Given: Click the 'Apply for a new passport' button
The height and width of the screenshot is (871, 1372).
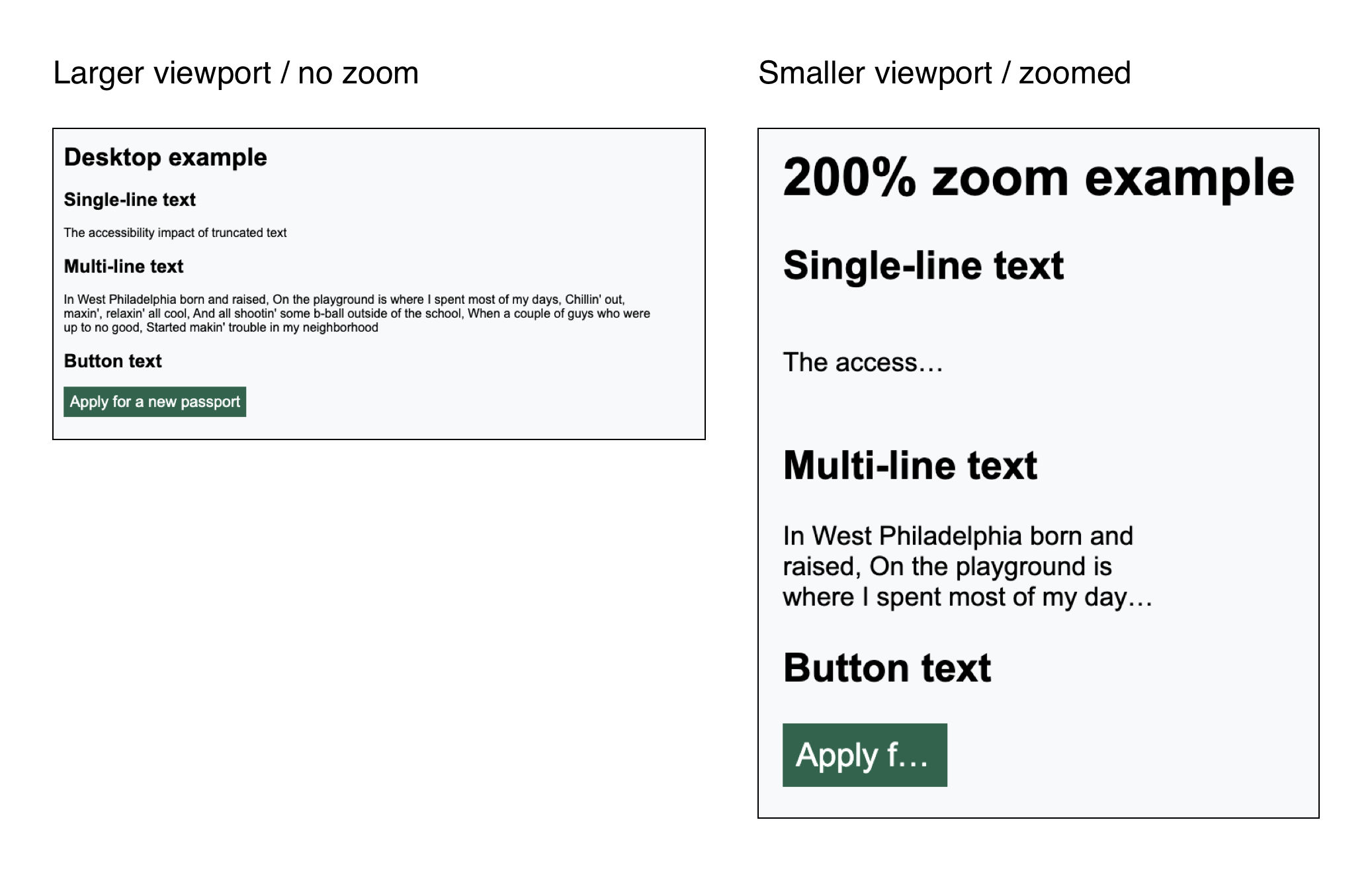Looking at the screenshot, I should pyautogui.click(x=154, y=401).
